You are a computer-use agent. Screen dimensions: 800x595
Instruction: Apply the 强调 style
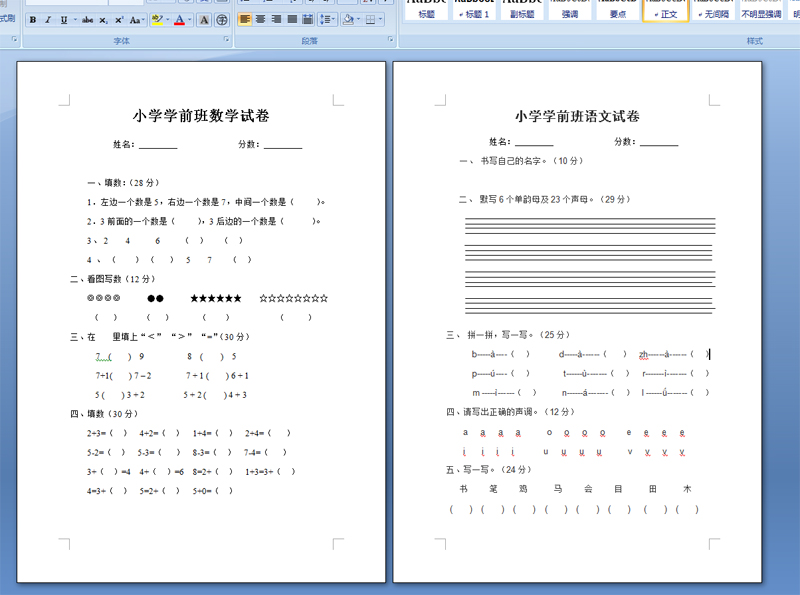pyautogui.click(x=570, y=10)
